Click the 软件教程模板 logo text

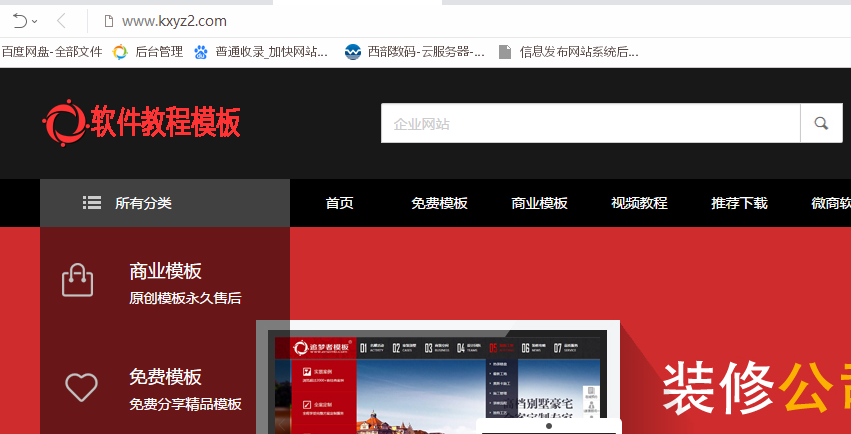point(166,123)
